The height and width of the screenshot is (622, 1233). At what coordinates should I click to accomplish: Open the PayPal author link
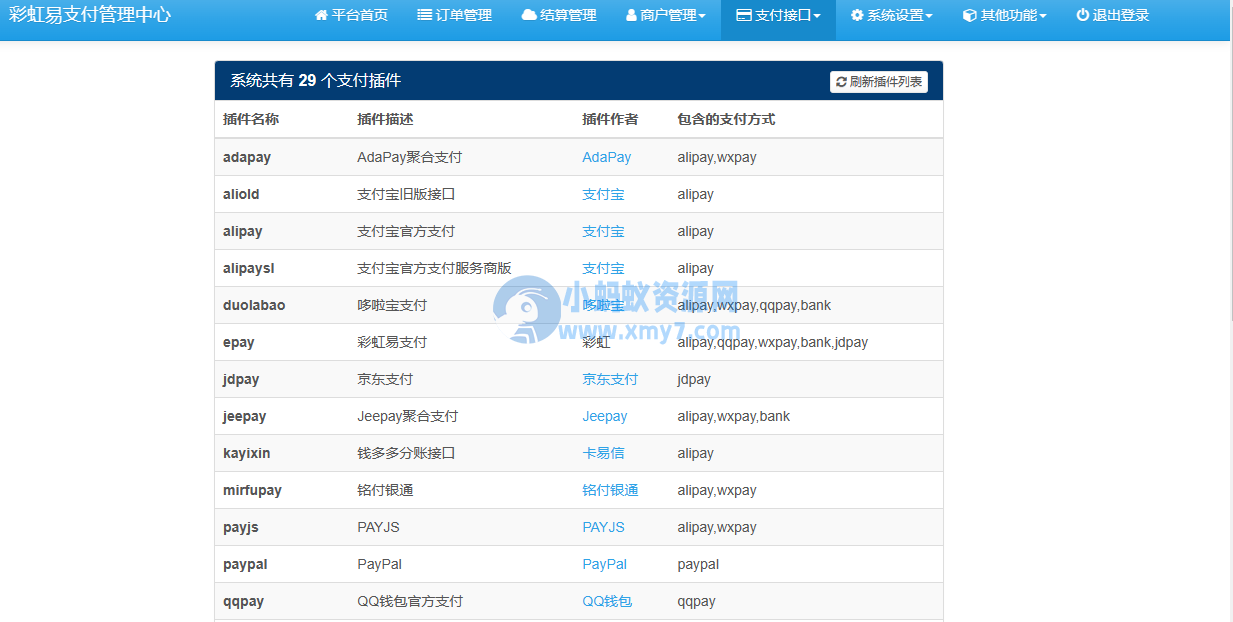[605, 564]
